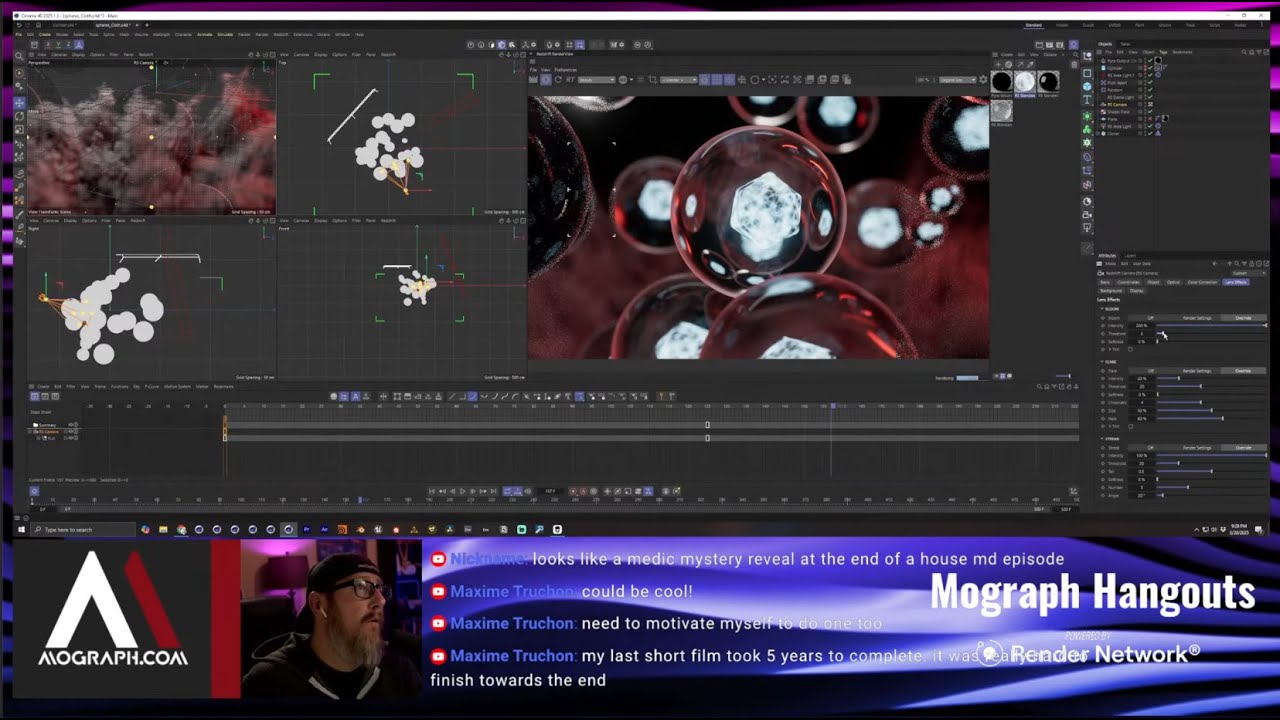The height and width of the screenshot is (720, 1280).
Task: Open the RenderView render mode dropdown
Action: (597, 79)
